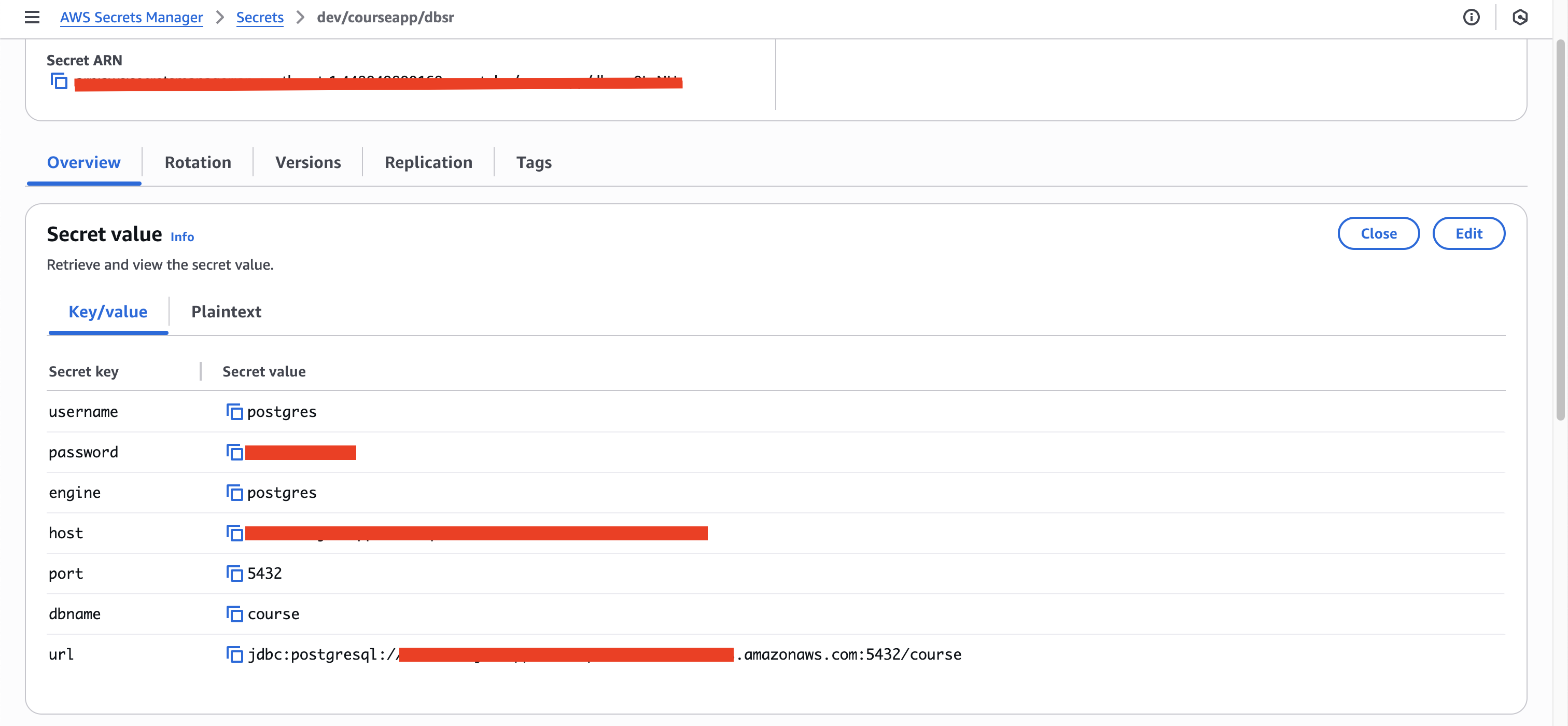This screenshot has height=726, width=1568.
Task: Open the Replication tab
Action: [x=428, y=162]
